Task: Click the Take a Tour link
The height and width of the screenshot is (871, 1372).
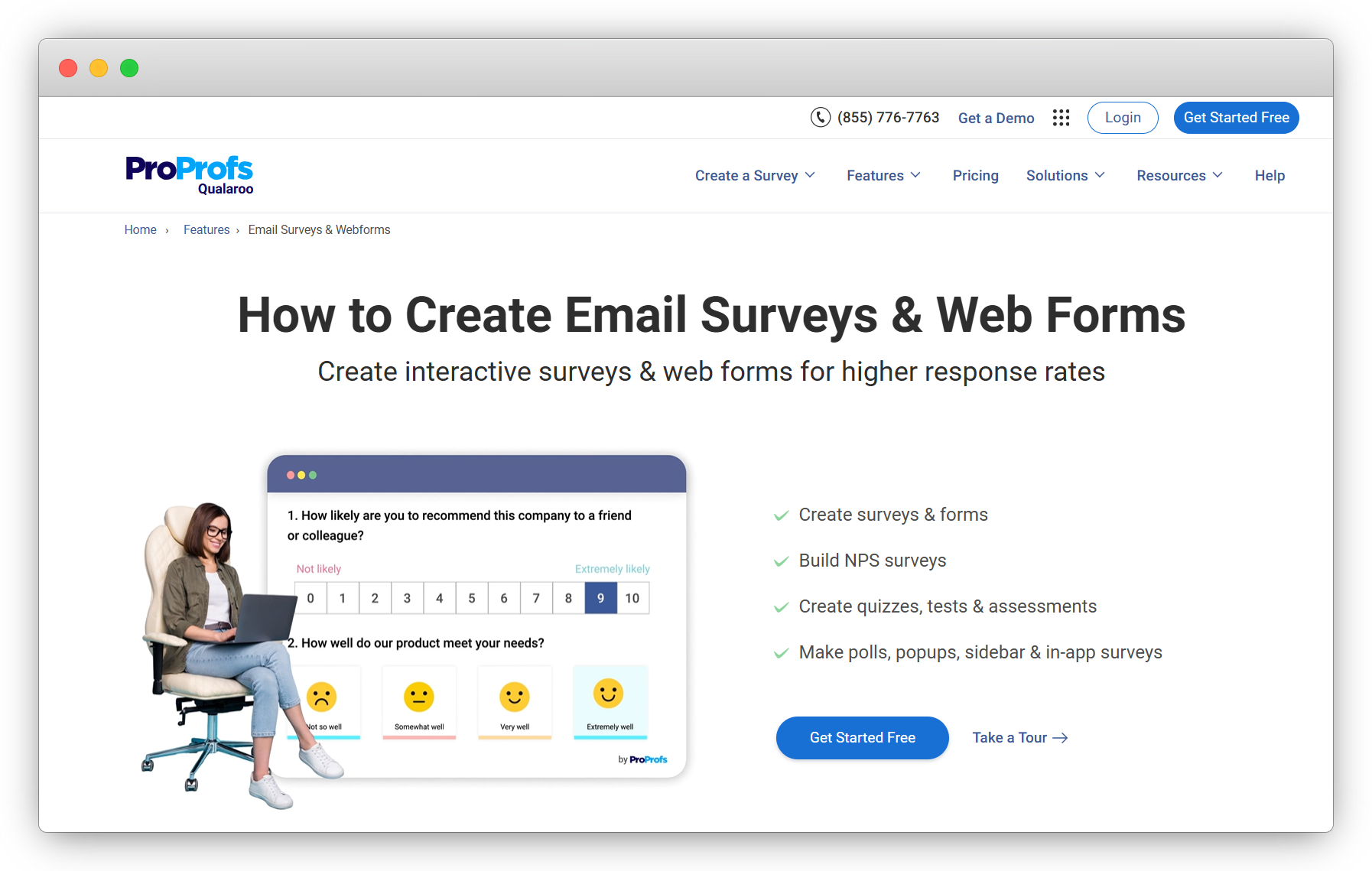Action: [1019, 738]
